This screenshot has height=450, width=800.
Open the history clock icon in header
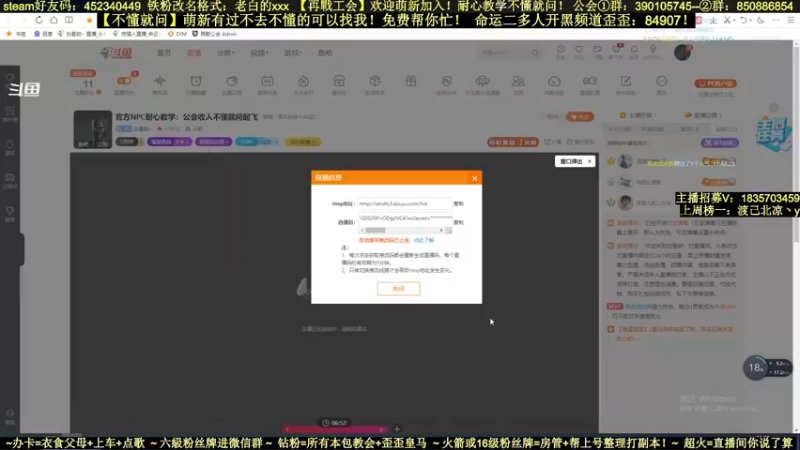pyautogui.click(x=561, y=51)
